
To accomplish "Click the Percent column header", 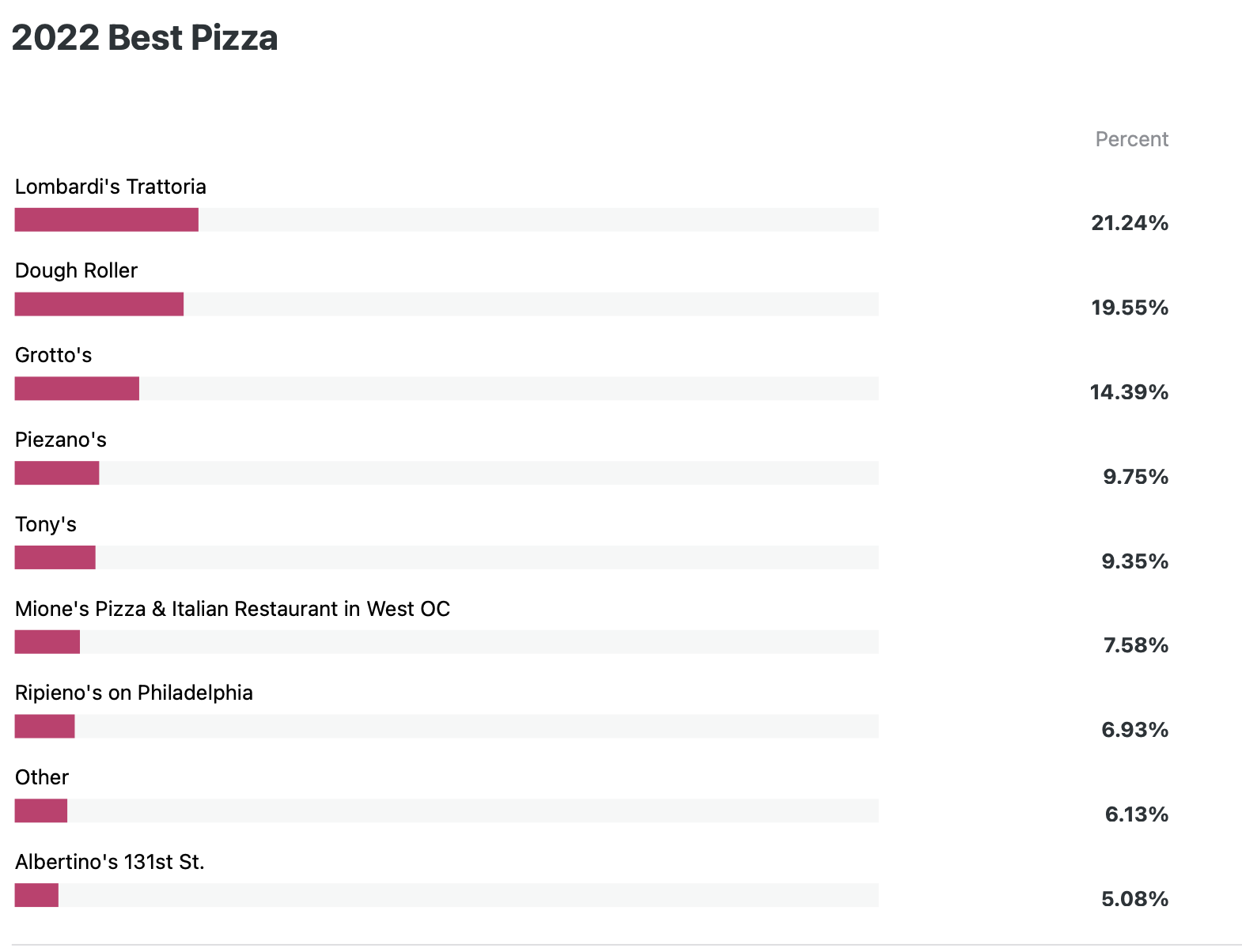I will (1132, 139).
